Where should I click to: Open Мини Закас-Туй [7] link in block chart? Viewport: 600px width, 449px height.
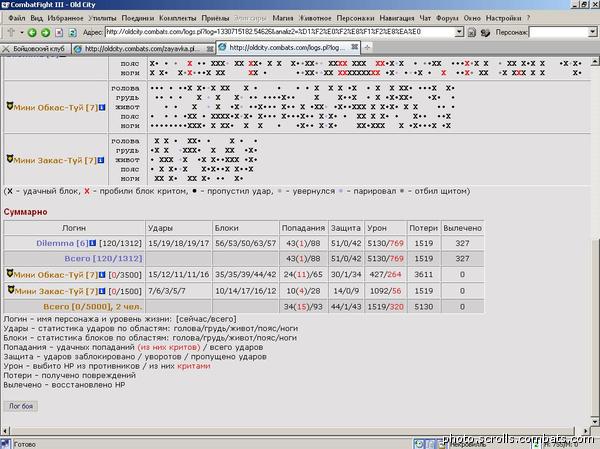tap(55, 160)
